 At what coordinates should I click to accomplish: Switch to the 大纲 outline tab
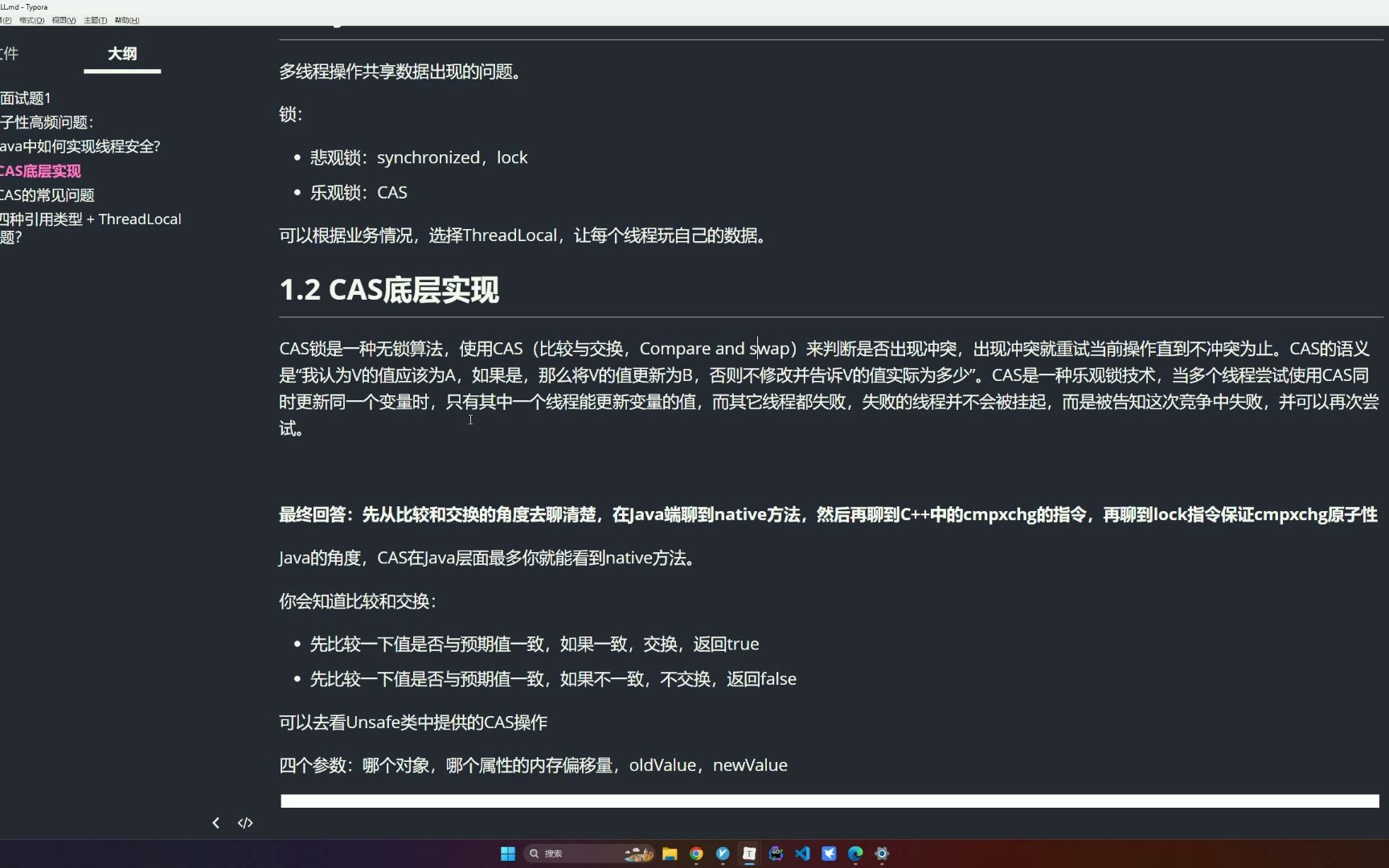click(122, 54)
